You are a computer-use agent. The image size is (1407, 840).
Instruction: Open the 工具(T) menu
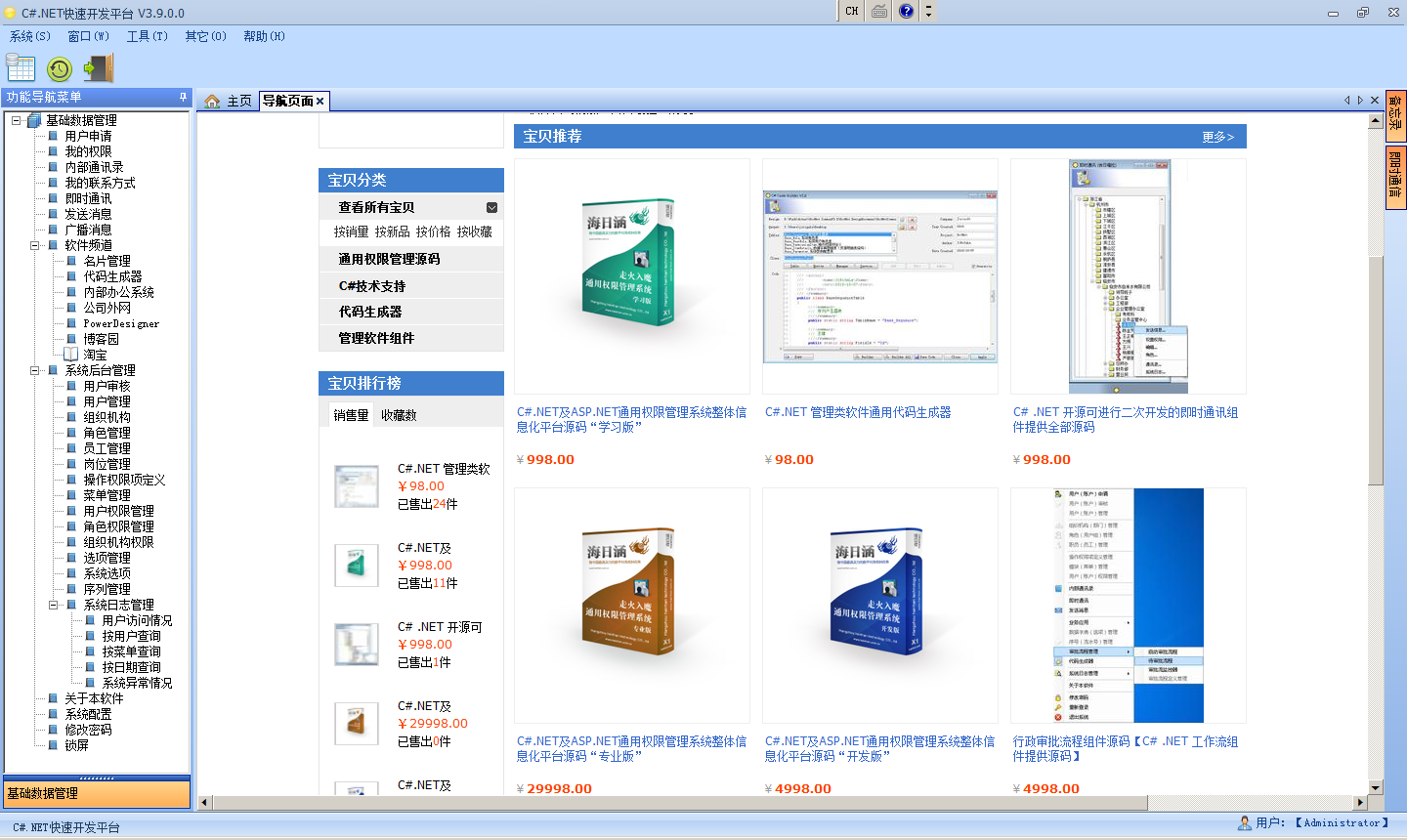pyautogui.click(x=148, y=36)
